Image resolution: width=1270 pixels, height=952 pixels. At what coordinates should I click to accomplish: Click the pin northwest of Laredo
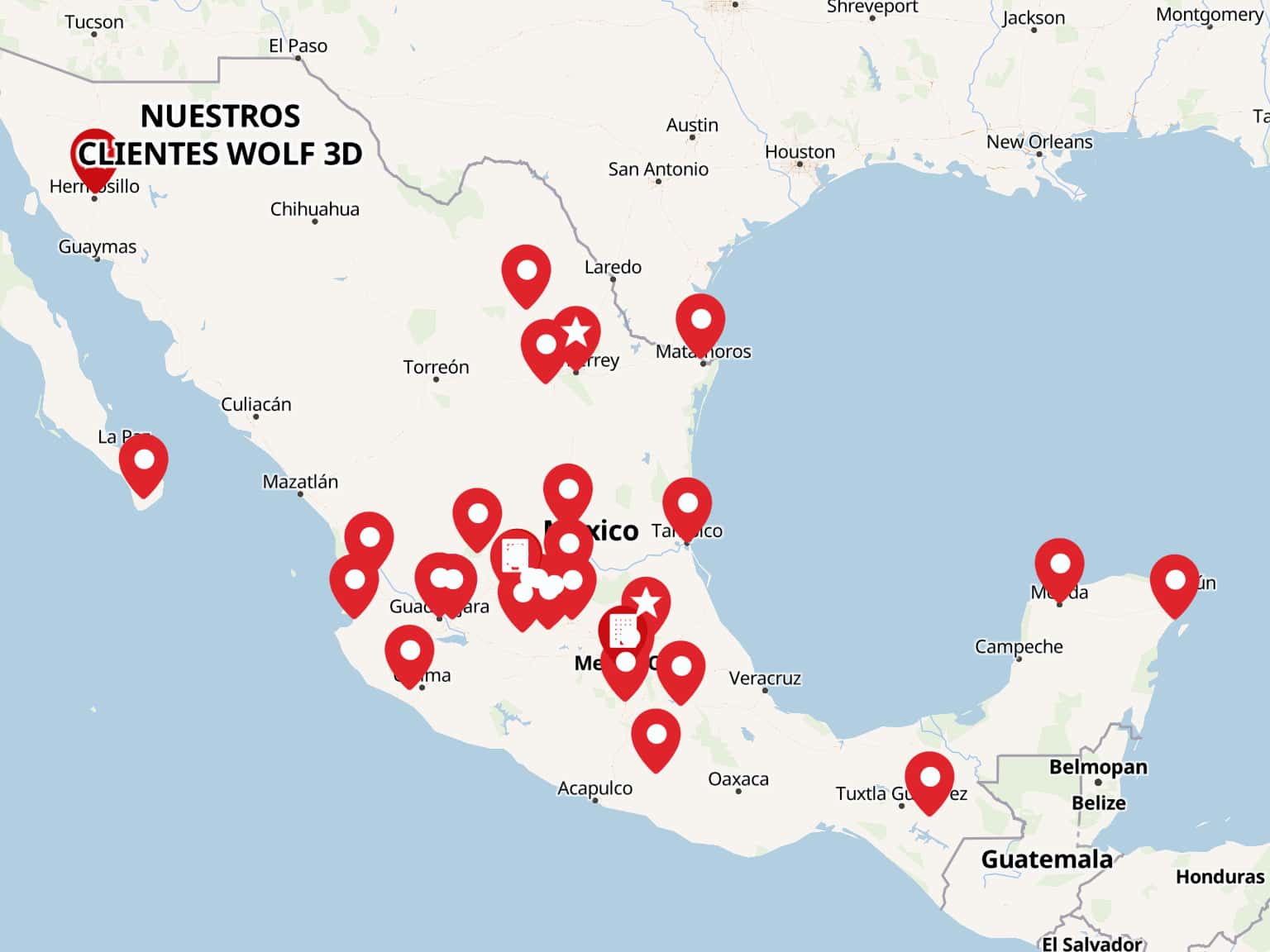[x=526, y=272]
